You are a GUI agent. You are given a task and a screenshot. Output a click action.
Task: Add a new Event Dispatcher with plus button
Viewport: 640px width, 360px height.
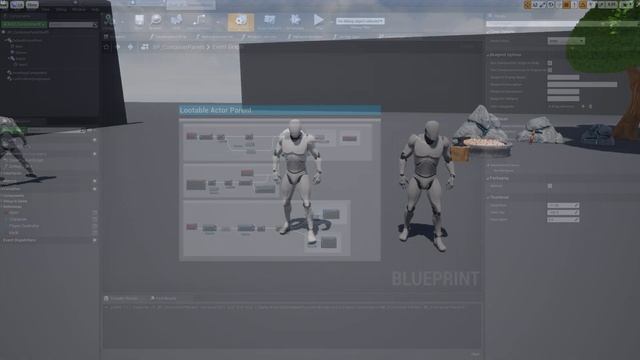(94, 240)
